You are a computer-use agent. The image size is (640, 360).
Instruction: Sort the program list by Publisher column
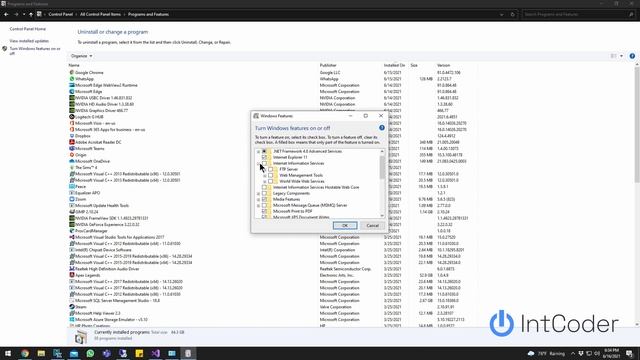click(328, 65)
